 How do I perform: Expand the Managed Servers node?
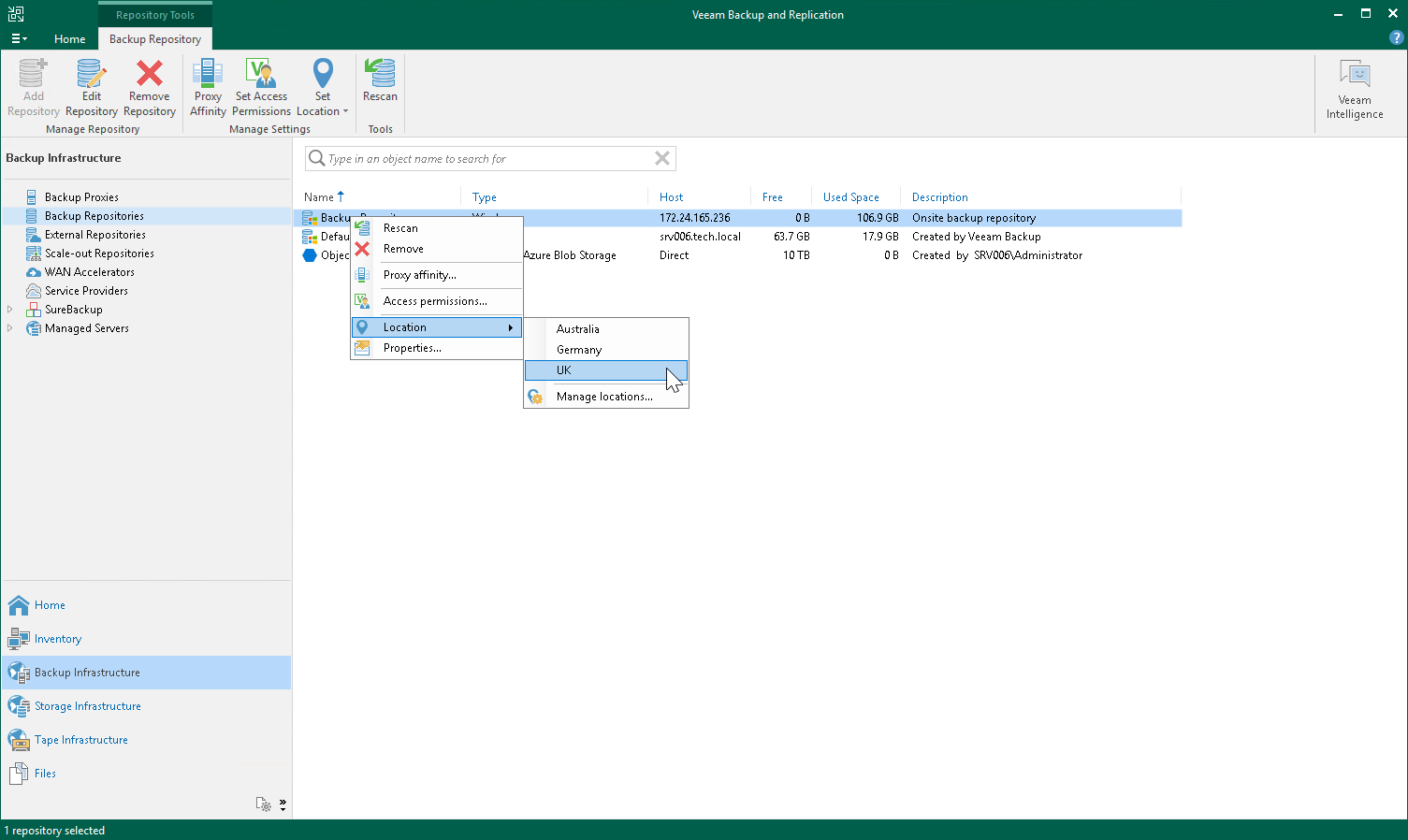click(9, 327)
